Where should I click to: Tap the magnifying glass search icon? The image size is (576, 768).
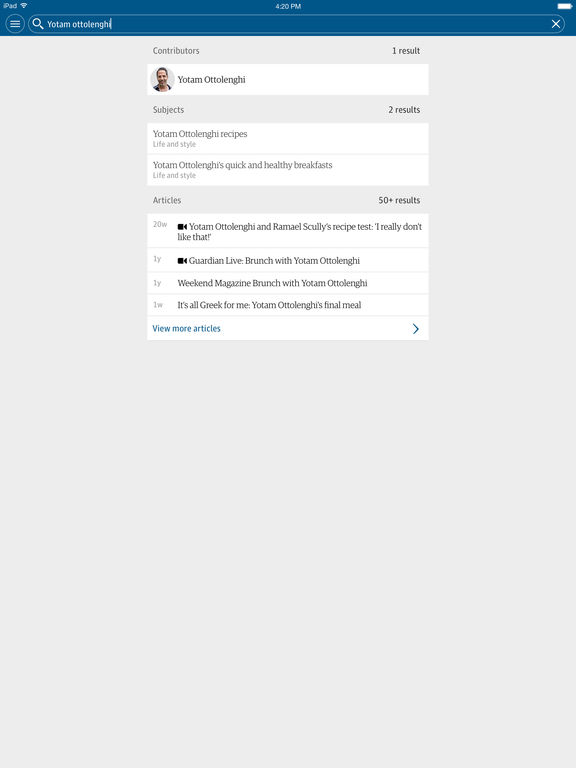pyautogui.click(x=38, y=24)
